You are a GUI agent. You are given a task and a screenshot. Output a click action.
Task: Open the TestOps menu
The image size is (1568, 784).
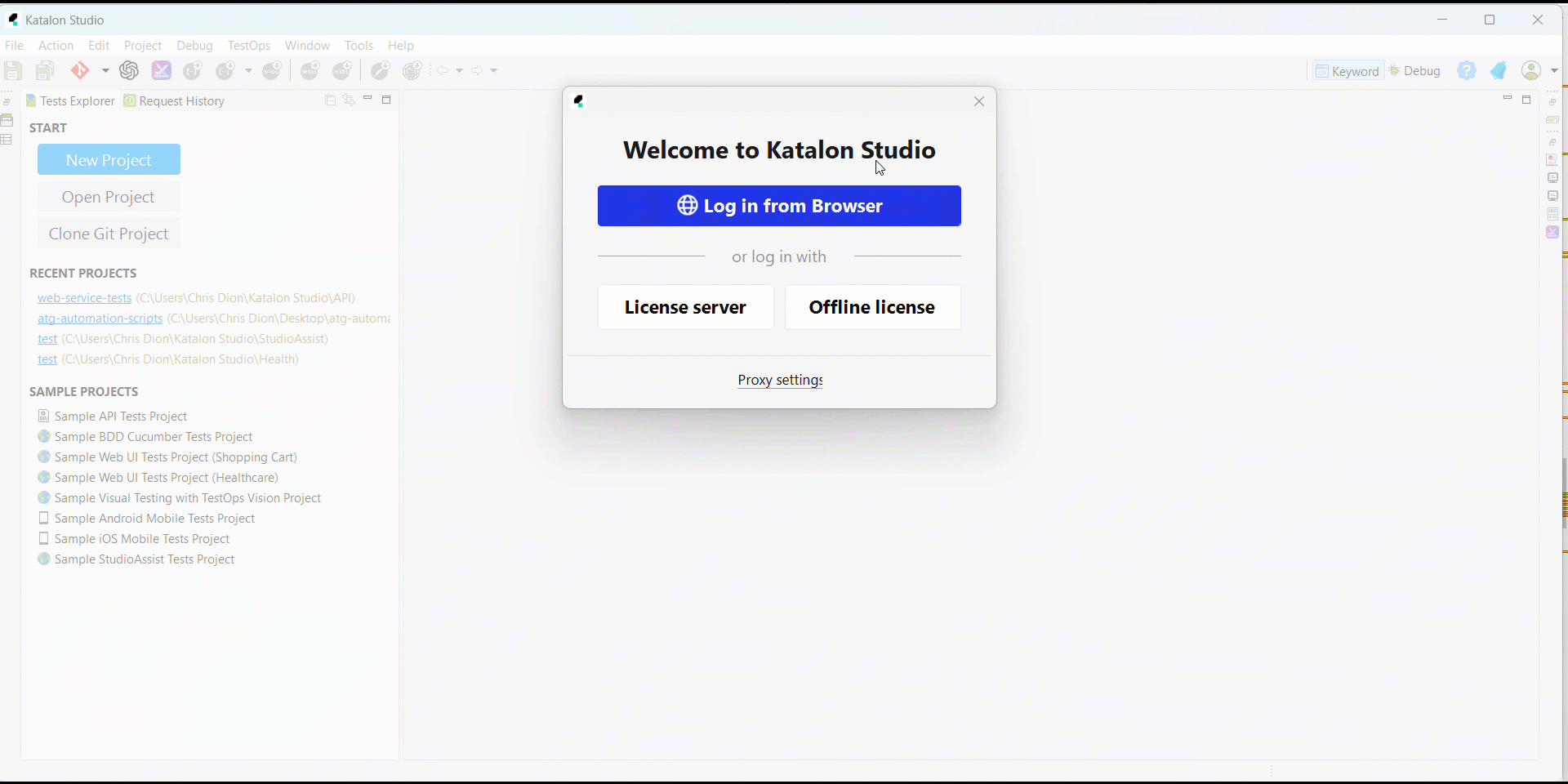click(249, 45)
